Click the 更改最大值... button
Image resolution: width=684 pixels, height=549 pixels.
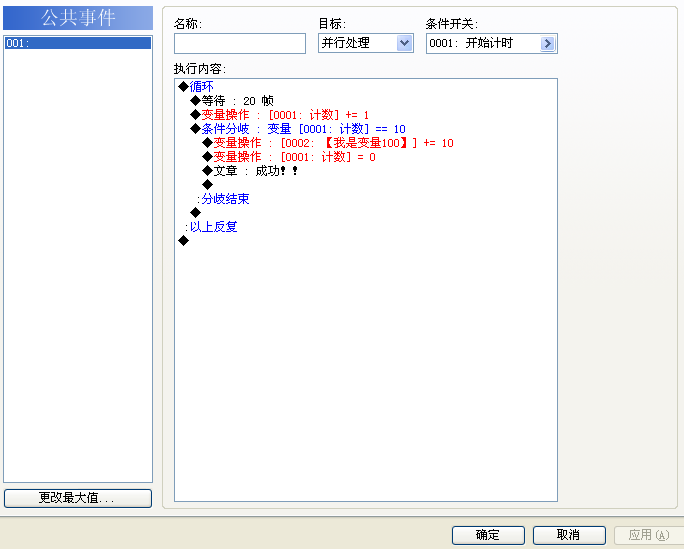(x=78, y=498)
